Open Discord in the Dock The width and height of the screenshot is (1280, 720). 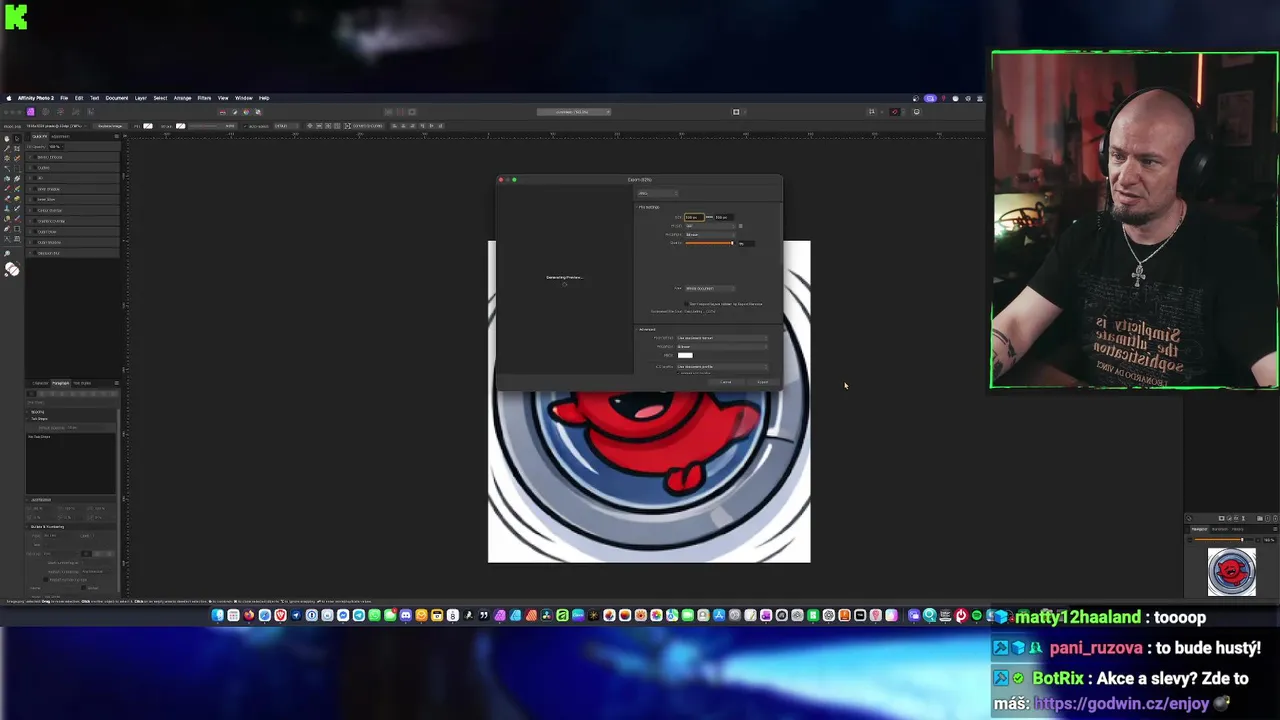pos(406,615)
